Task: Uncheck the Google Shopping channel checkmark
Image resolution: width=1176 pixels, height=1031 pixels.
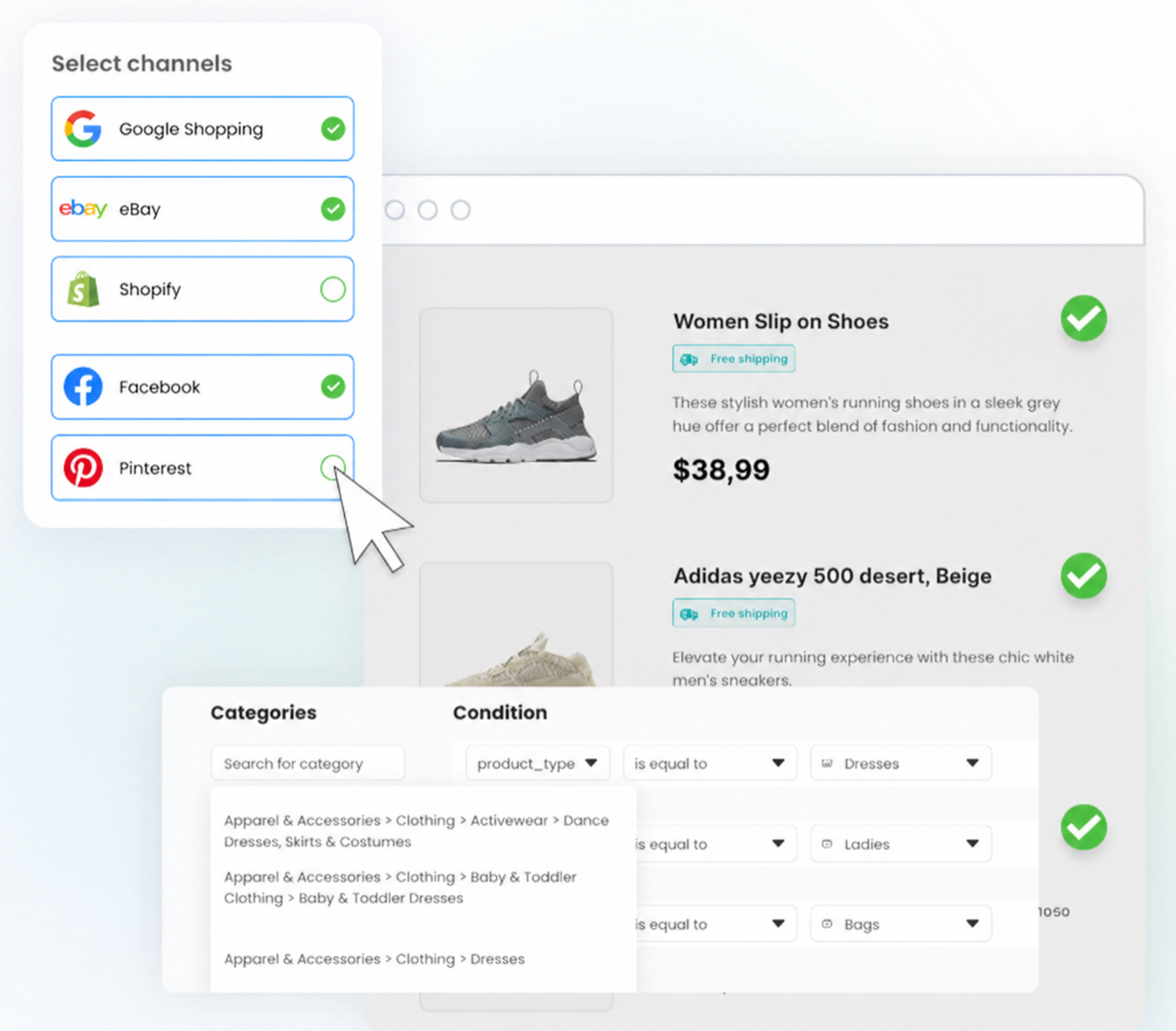Action: (333, 129)
